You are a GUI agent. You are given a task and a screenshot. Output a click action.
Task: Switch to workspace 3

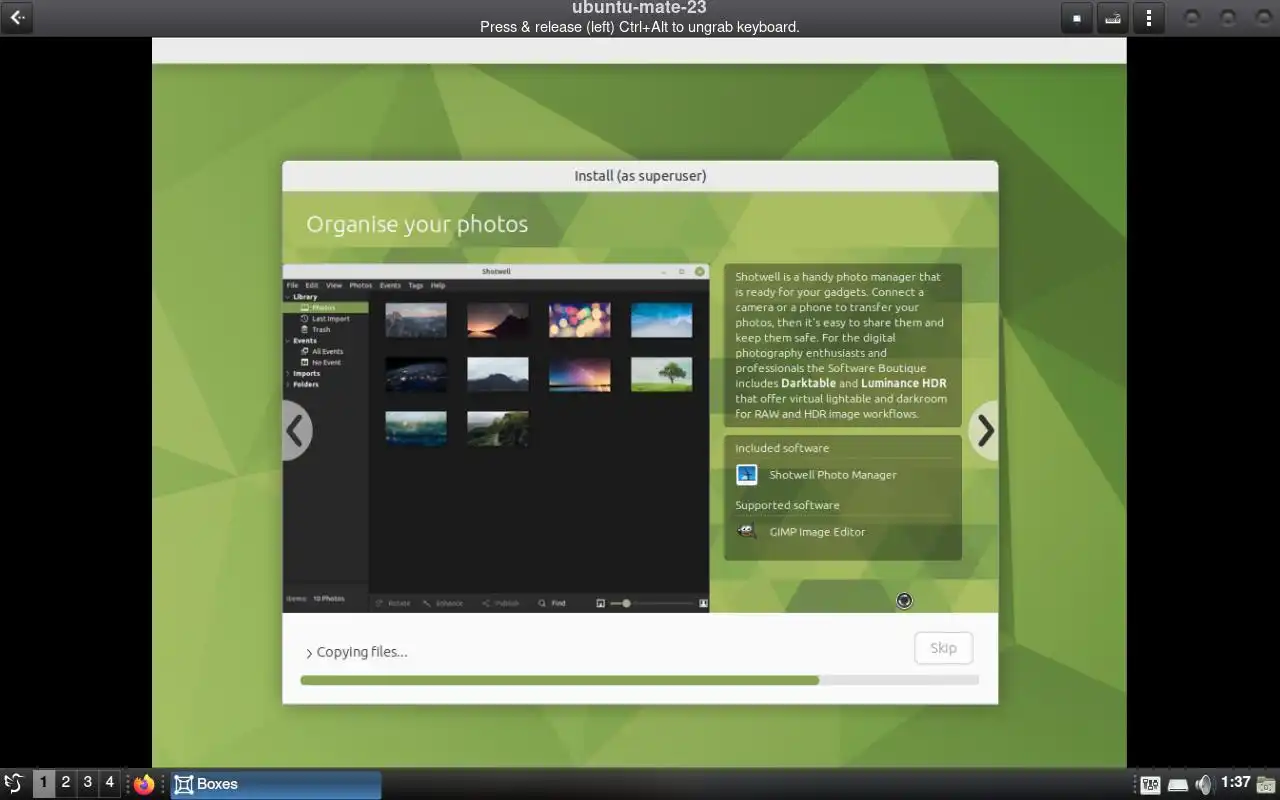(88, 783)
